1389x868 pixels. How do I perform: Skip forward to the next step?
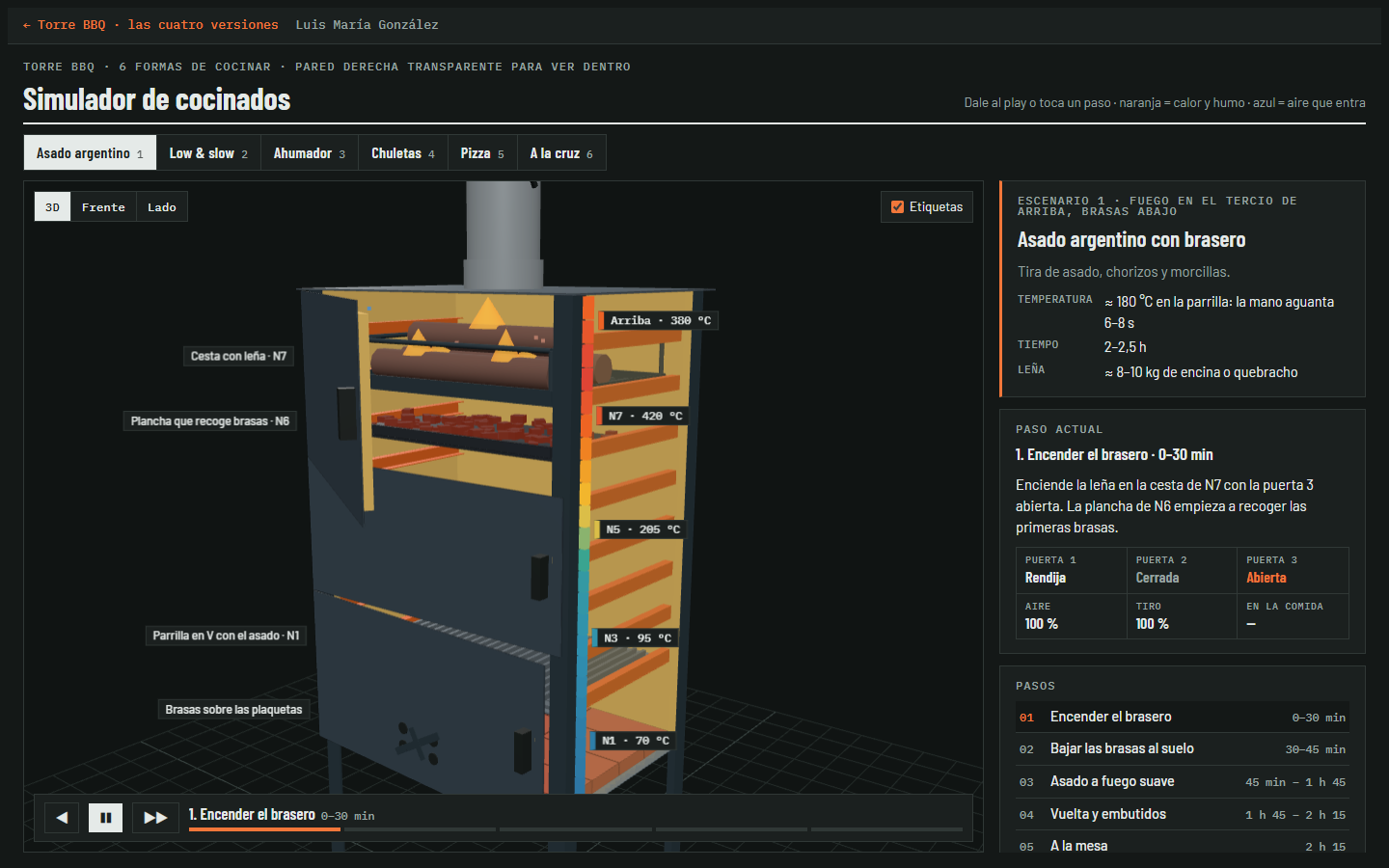(x=155, y=818)
